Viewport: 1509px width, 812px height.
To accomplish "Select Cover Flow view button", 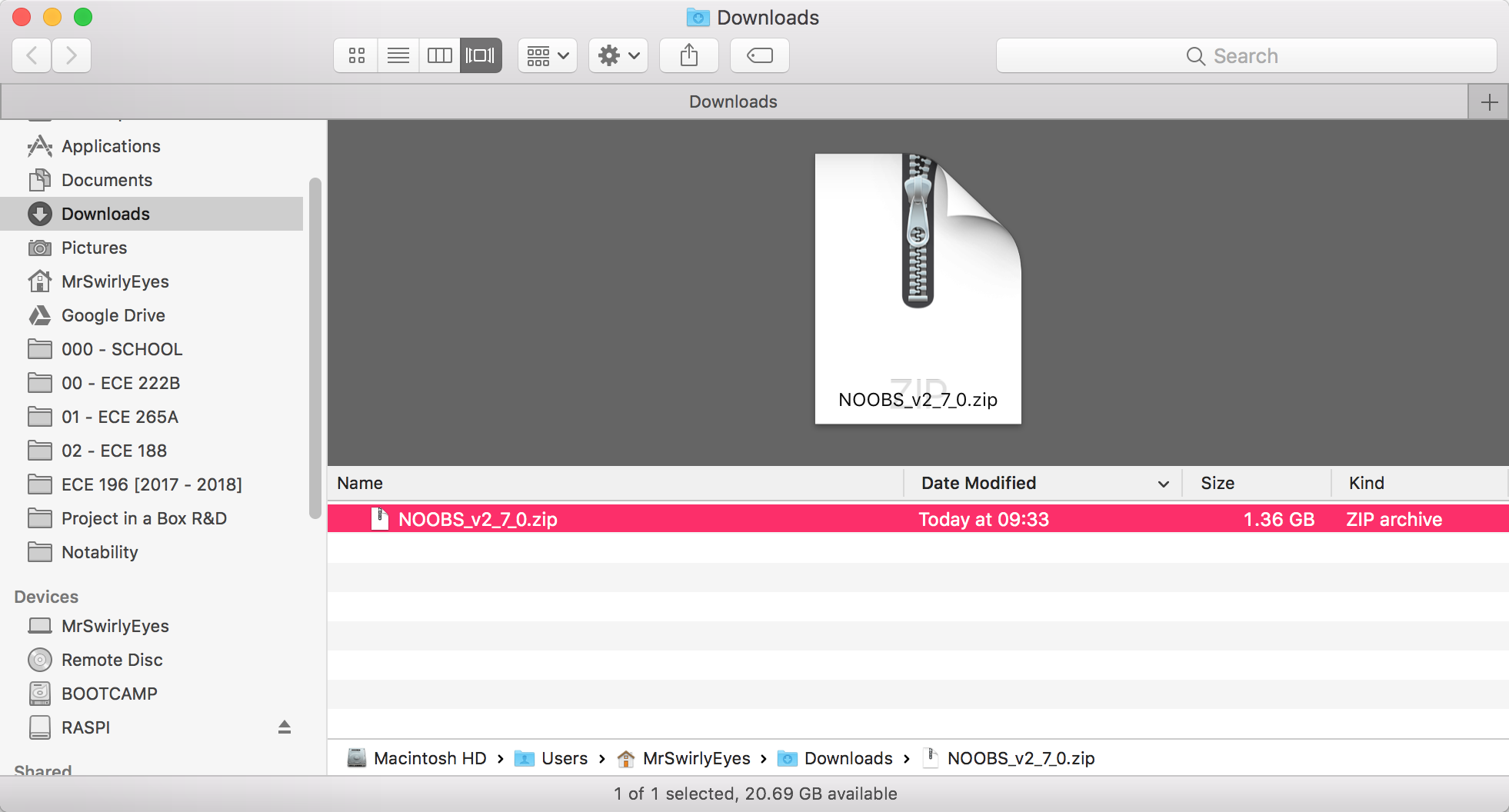I will [481, 55].
